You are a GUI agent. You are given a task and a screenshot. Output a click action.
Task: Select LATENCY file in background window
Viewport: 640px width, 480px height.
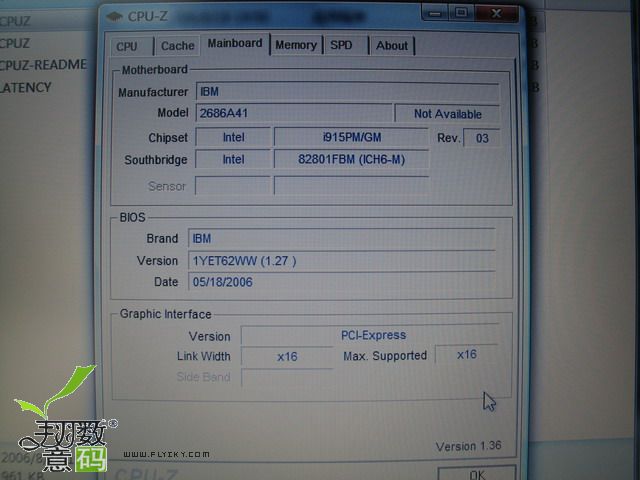[25, 87]
